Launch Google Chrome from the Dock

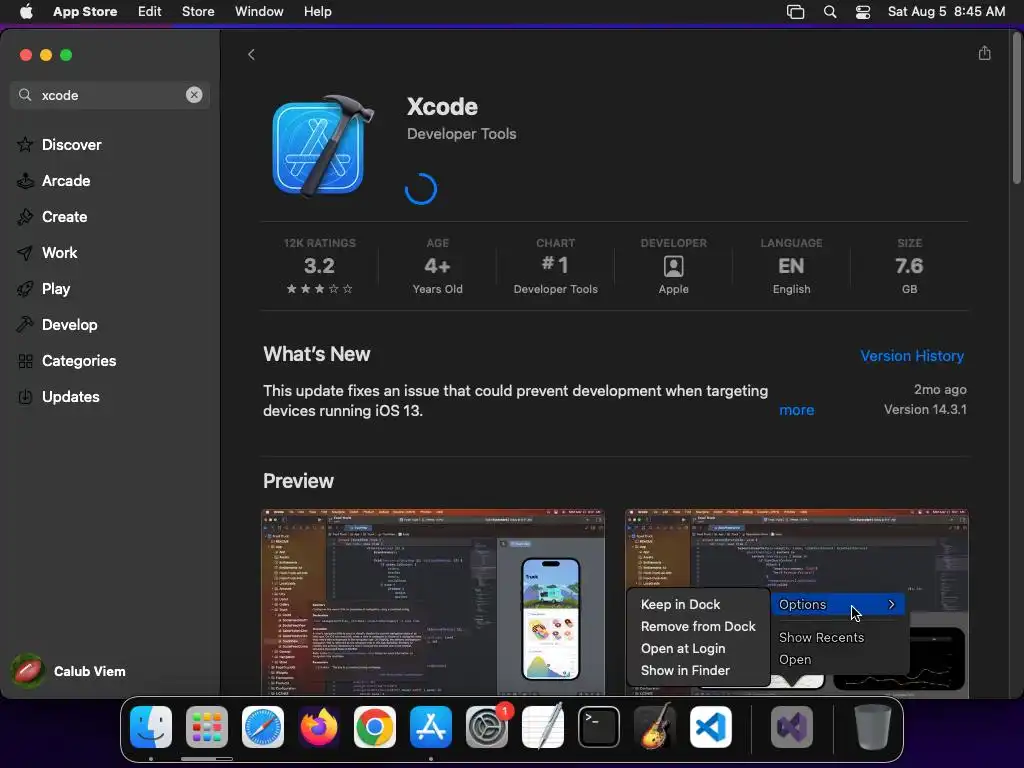coord(374,727)
